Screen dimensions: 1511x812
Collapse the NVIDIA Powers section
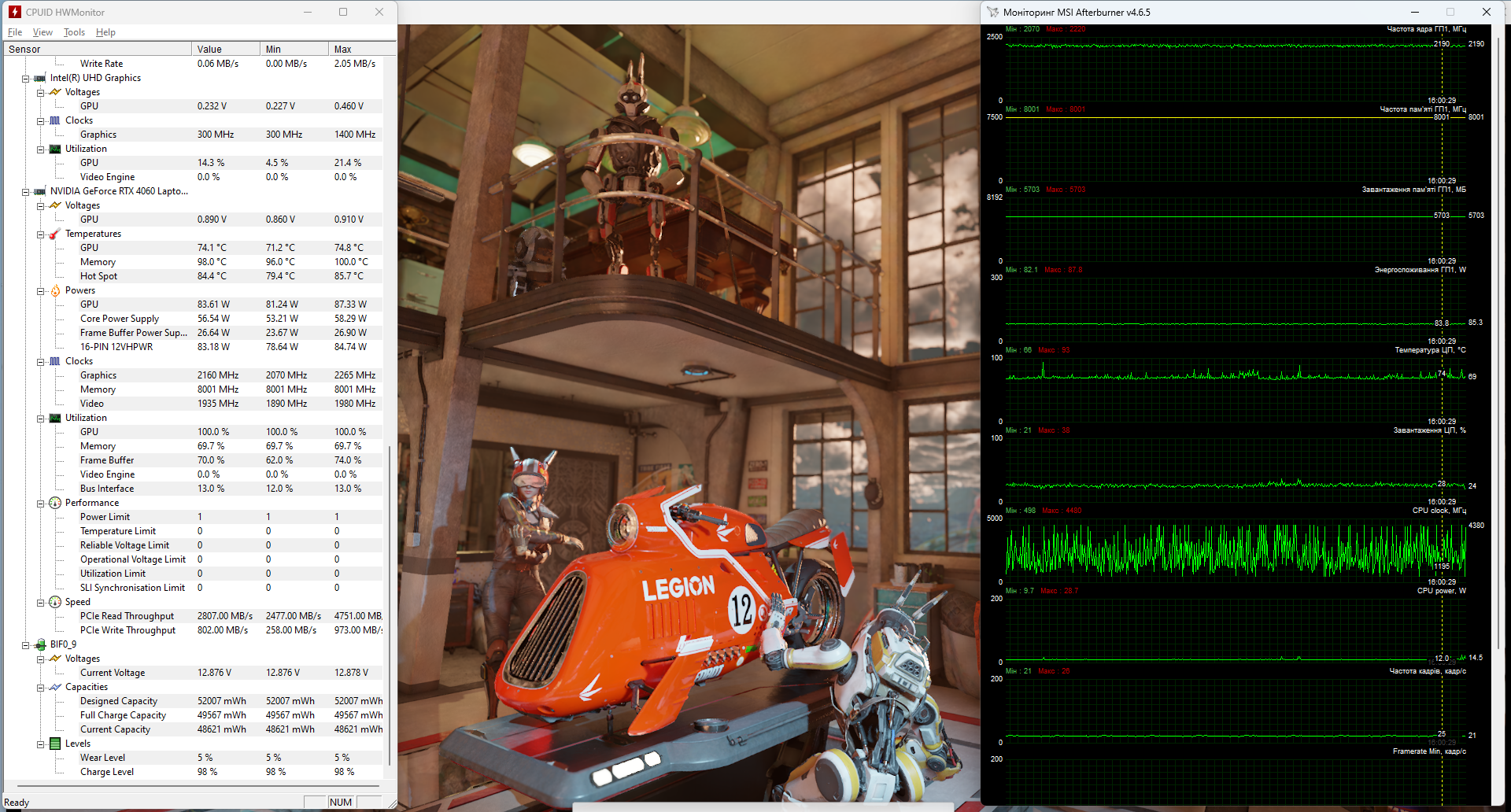click(41, 291)
